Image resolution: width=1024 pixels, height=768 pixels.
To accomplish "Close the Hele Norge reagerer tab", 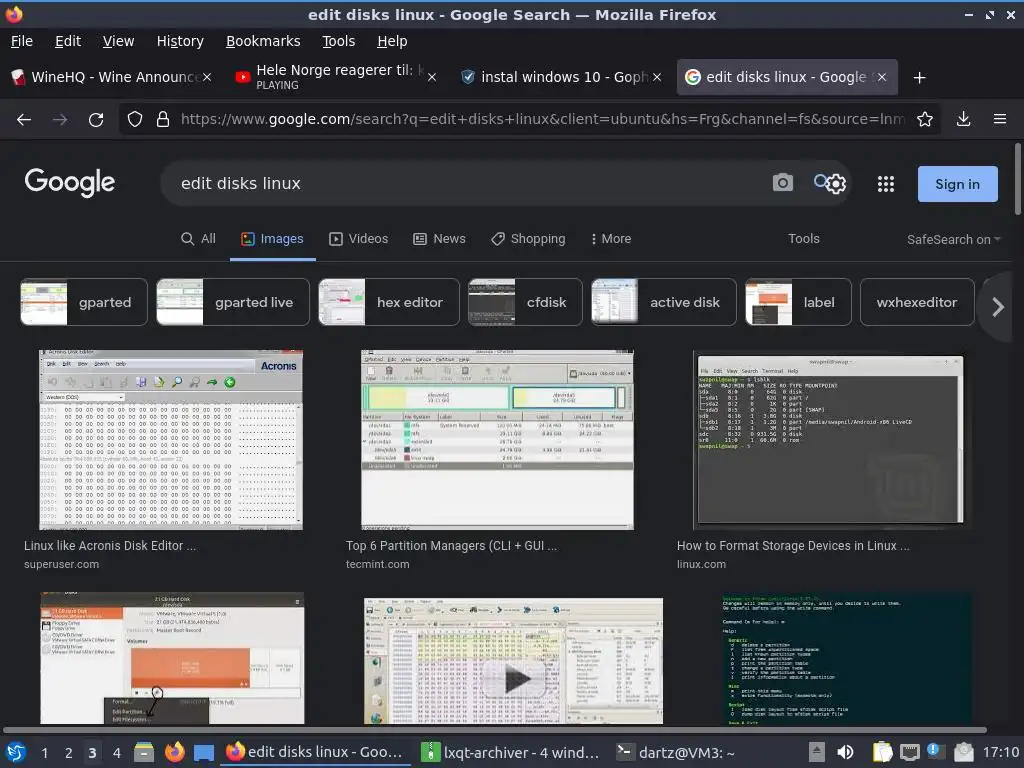I will [x=432, y=77].
